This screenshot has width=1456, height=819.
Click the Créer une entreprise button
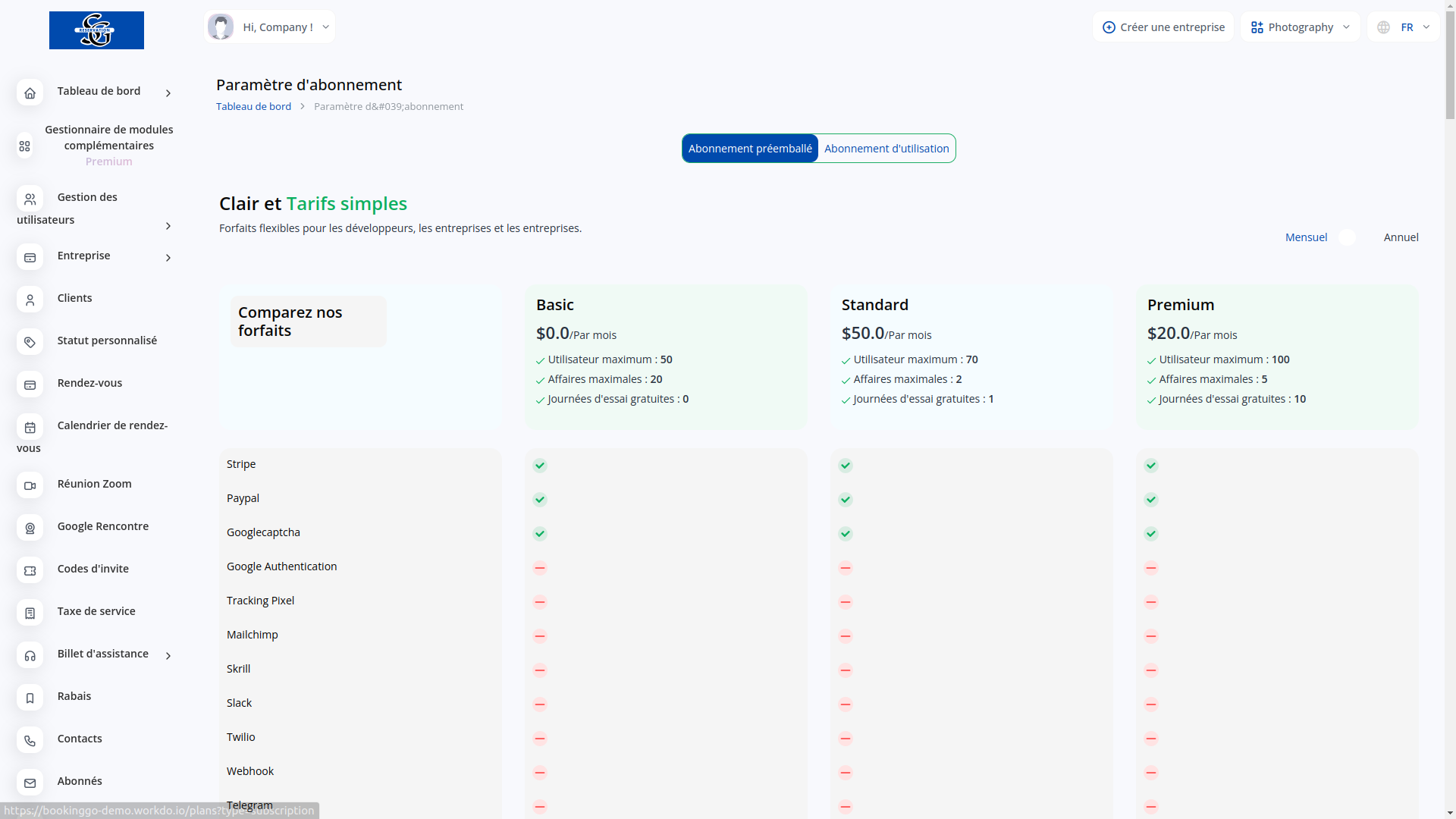(x=1163, y=27)
